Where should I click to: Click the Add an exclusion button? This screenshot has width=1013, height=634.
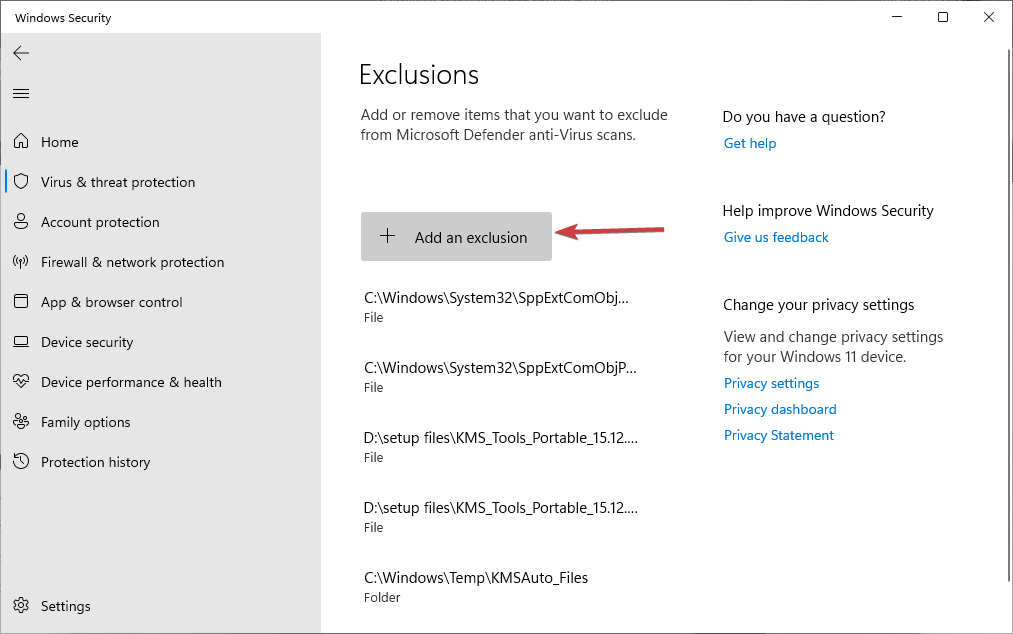pyautogui.click(x=456, y=237)
